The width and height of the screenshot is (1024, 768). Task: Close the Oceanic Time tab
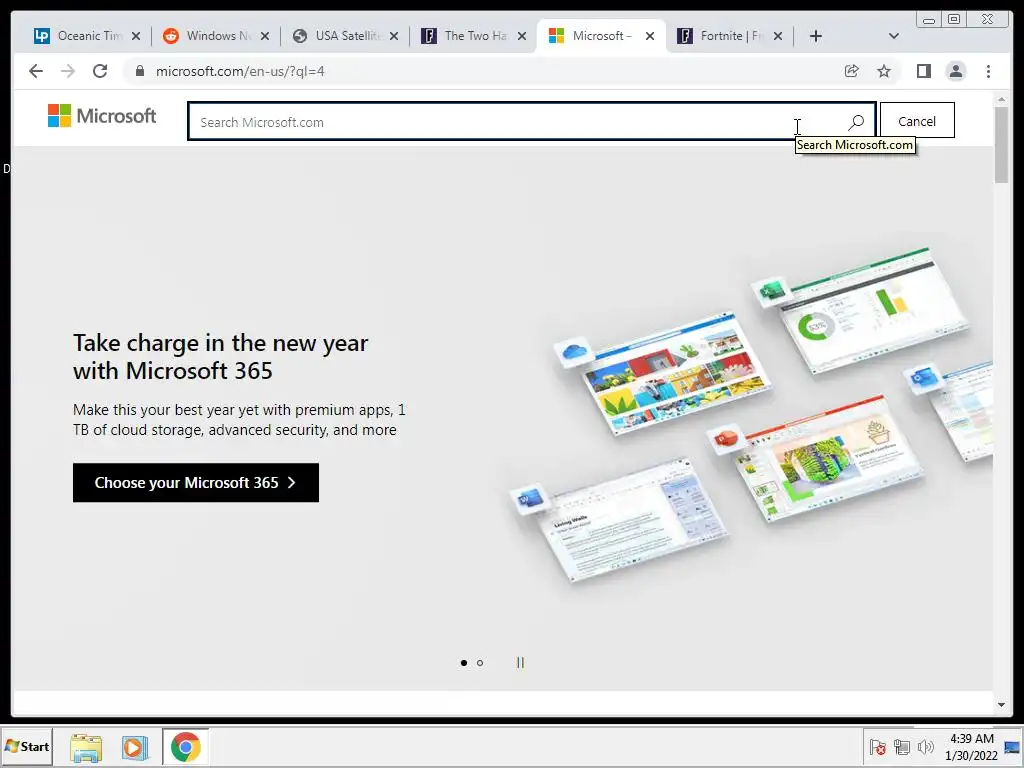coord(136,36)
